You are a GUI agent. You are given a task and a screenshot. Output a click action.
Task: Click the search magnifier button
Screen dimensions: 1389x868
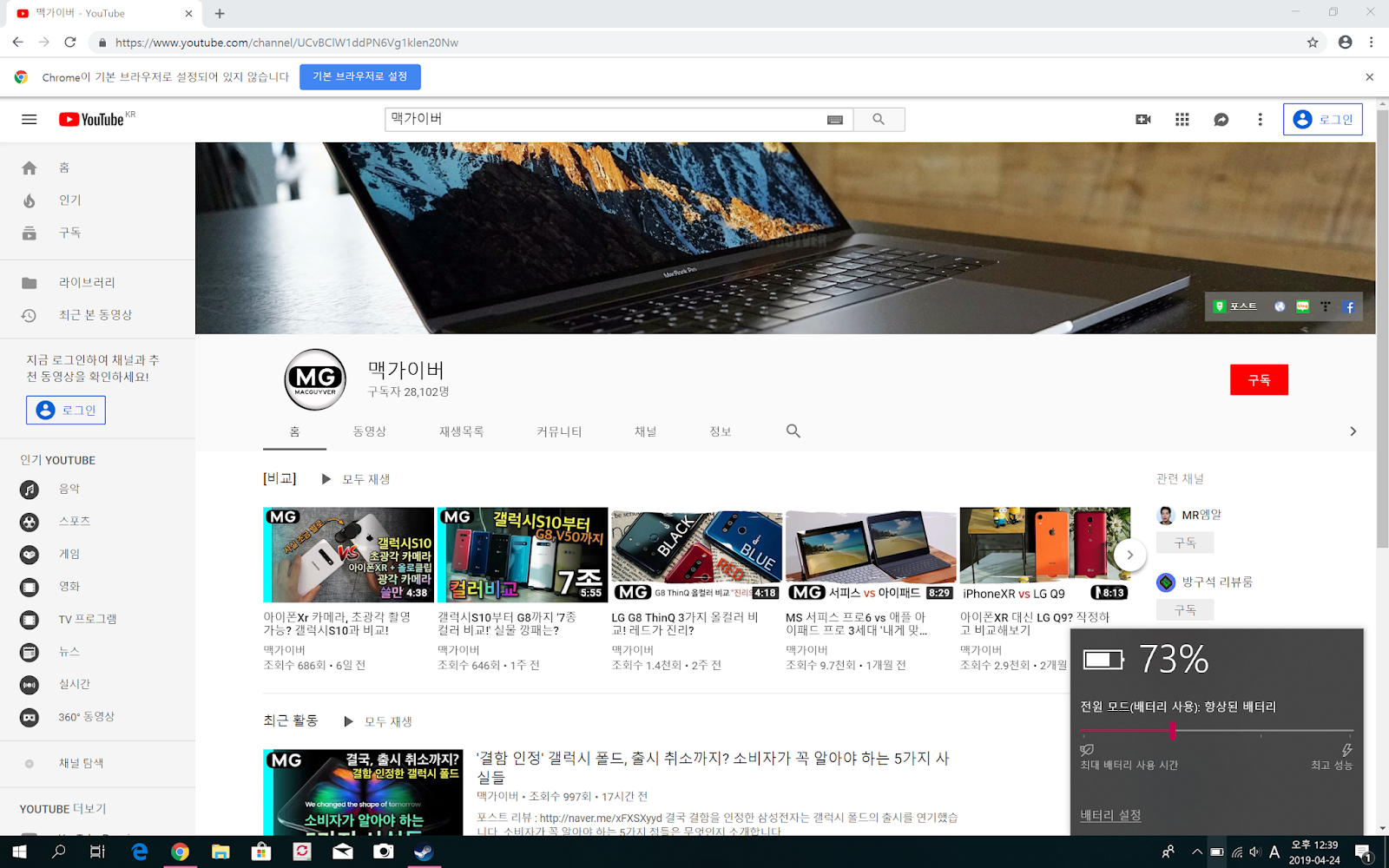(879, 120)
